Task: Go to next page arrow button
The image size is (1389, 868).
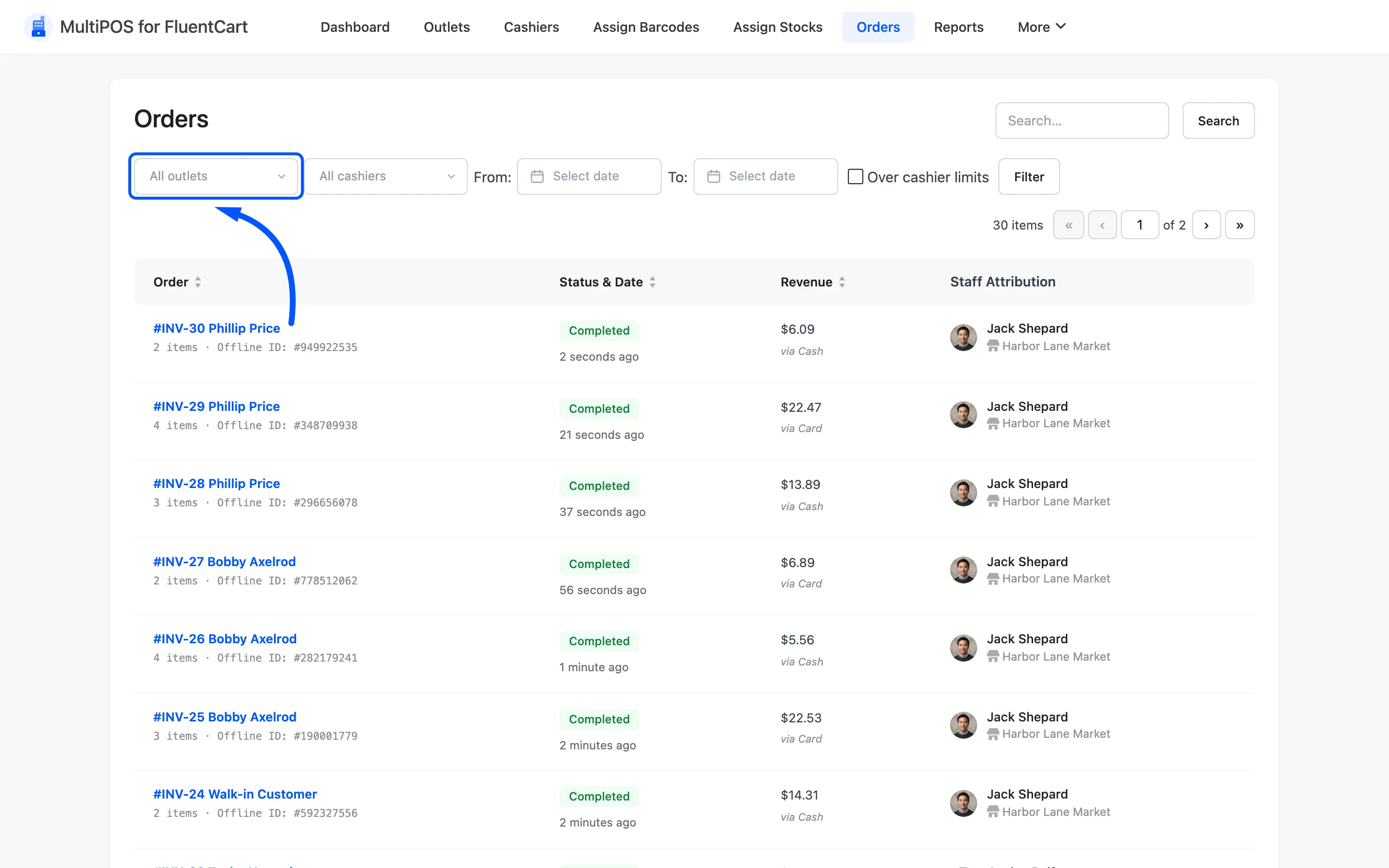Action: [x=1207, y=225]
